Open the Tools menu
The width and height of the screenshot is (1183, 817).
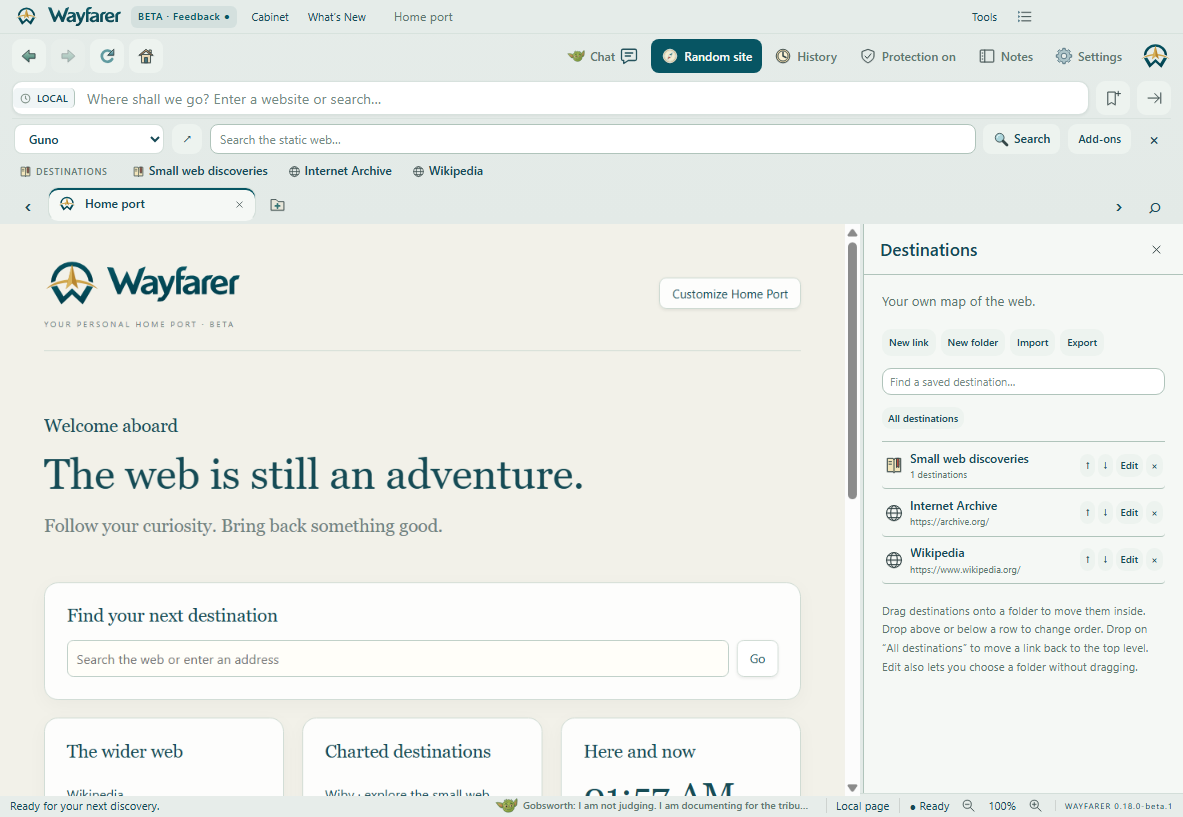point(984,17)
